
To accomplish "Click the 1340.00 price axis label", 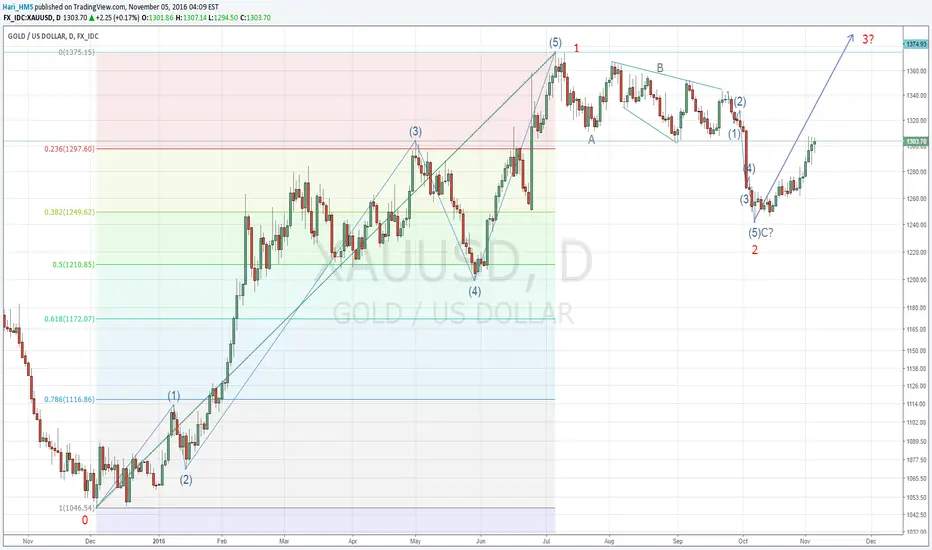I will coord(917,96).
